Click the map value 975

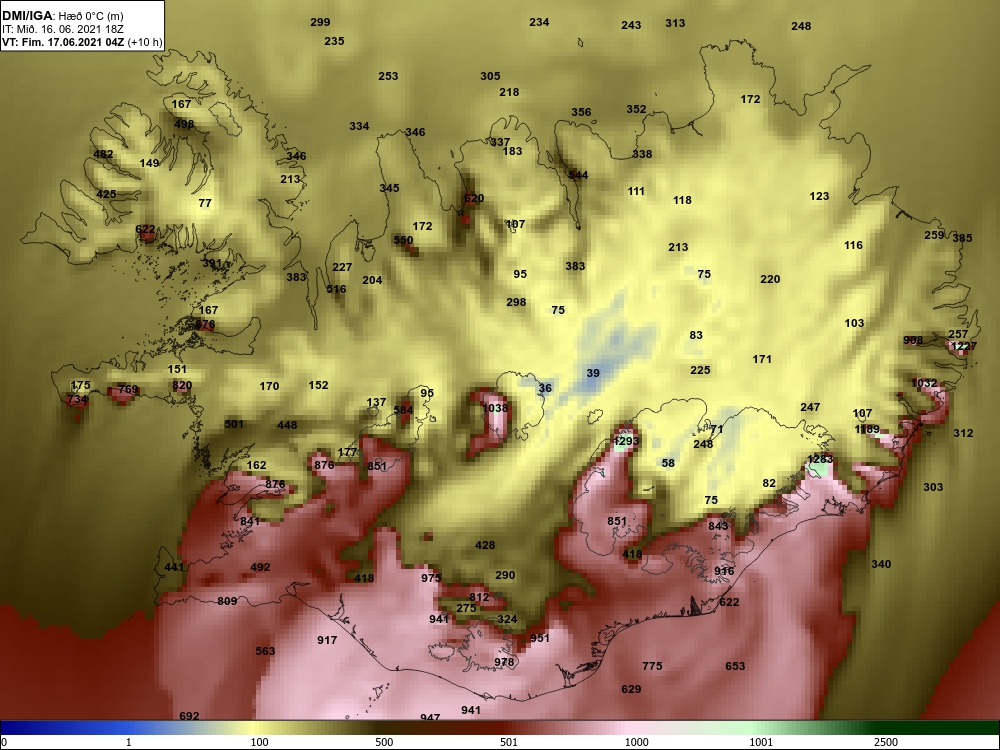click(x=431, y=578)
